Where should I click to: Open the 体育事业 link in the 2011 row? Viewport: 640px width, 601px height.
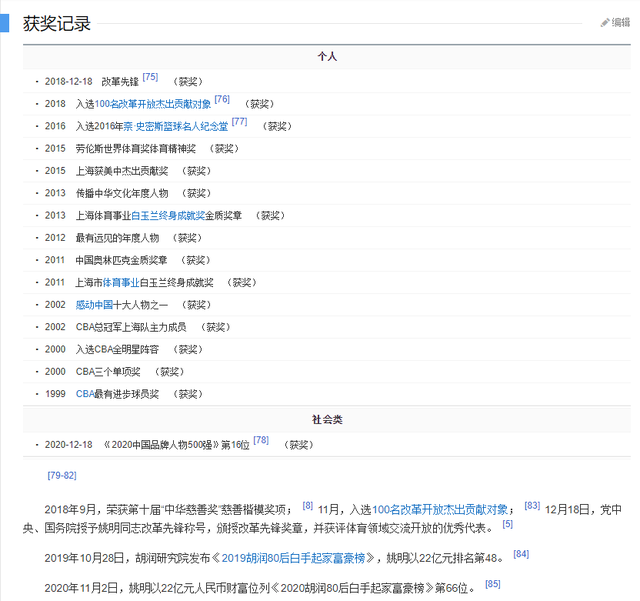point(120,282)
